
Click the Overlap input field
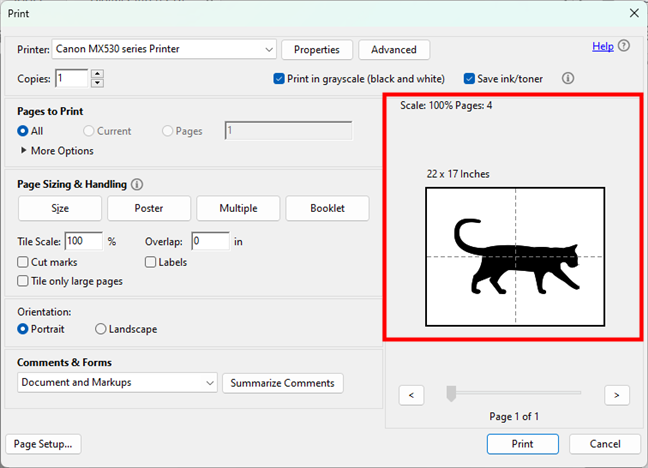(x=210, y=241)
